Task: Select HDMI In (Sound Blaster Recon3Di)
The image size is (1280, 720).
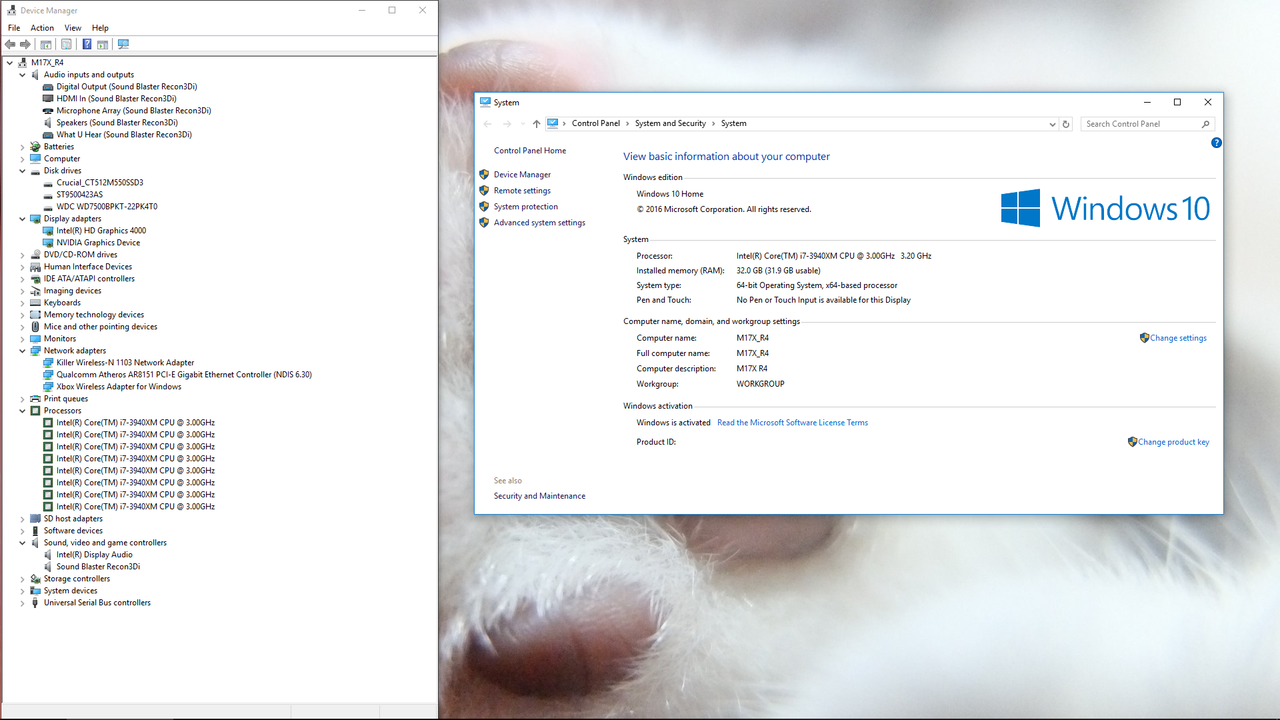Action: click(116, 99)
